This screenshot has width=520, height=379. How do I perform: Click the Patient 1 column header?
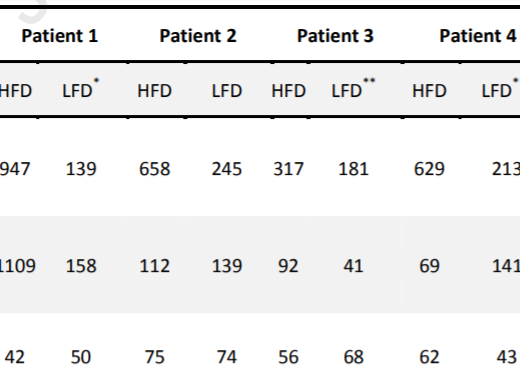coord(60,36)
